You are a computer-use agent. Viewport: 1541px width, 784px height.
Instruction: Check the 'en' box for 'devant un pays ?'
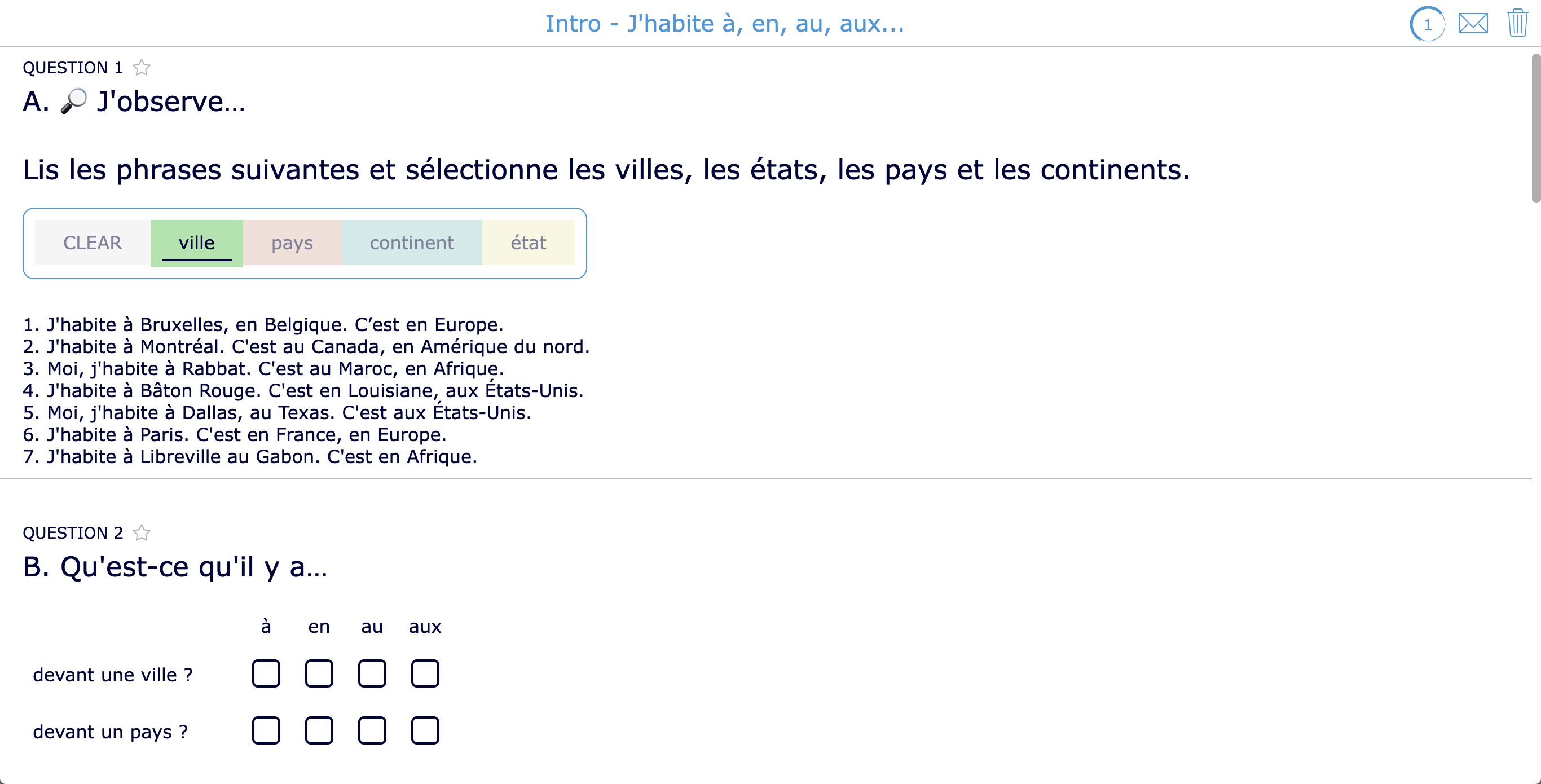pyautogui.click(x=319, y=730)
